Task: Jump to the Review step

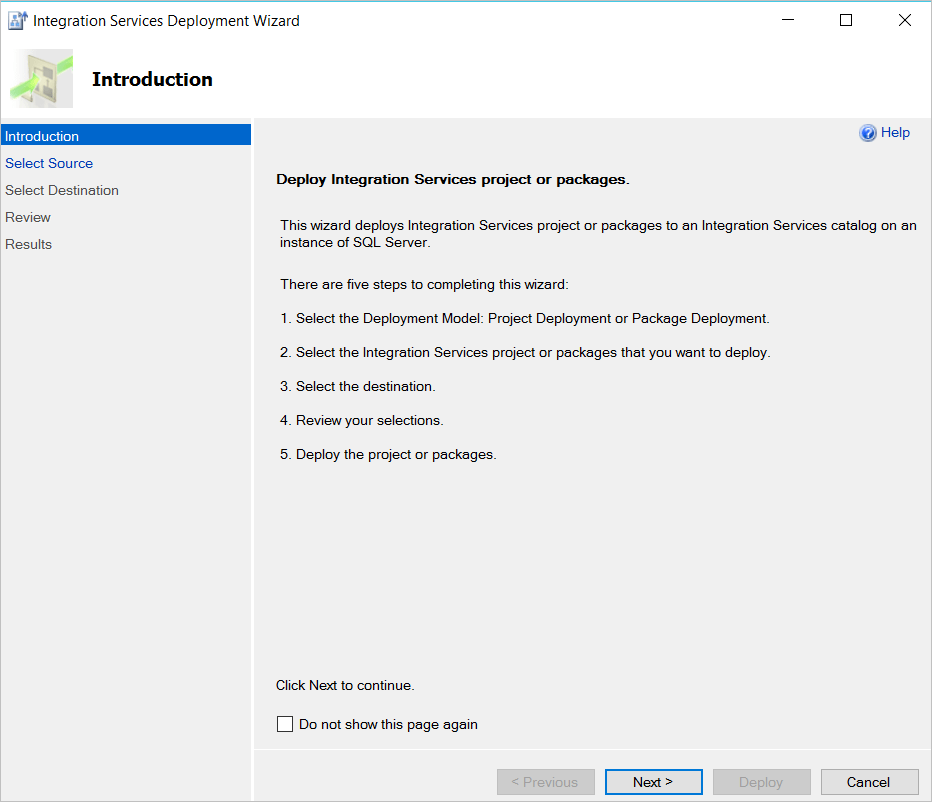Action: coord(28,217)
